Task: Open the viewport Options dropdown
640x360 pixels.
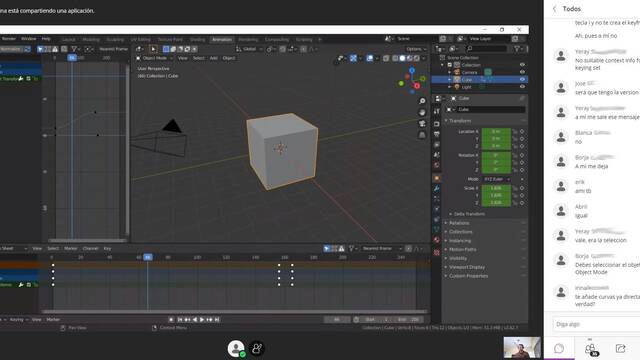Action: [x=416, y=49]
